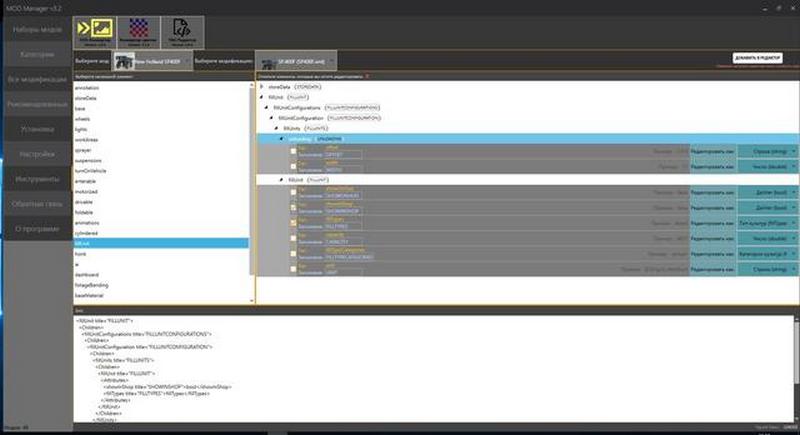Open Наборы модов in the sidebar

pos(35,29)
